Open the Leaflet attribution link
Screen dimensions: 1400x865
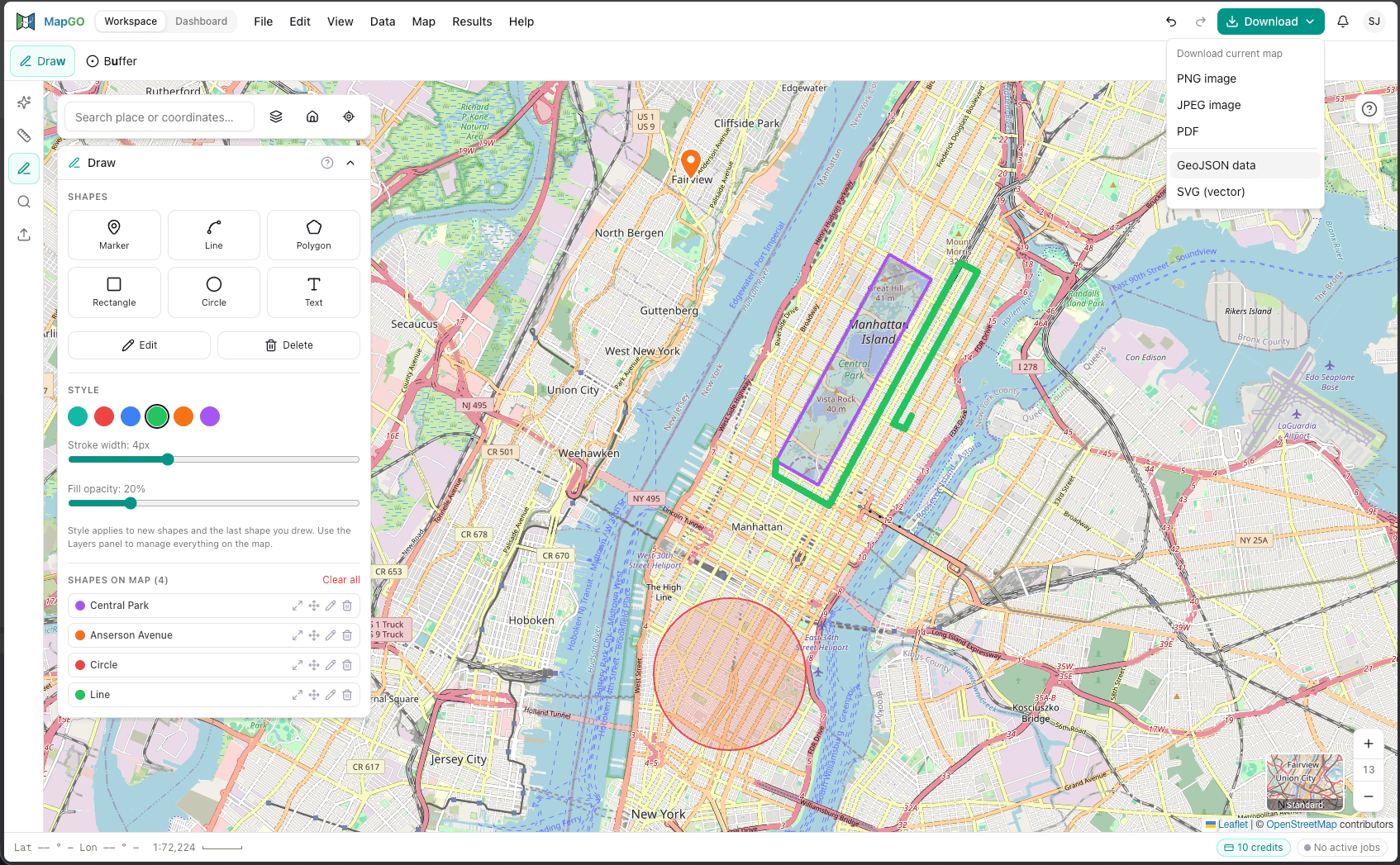(1232, 825)
